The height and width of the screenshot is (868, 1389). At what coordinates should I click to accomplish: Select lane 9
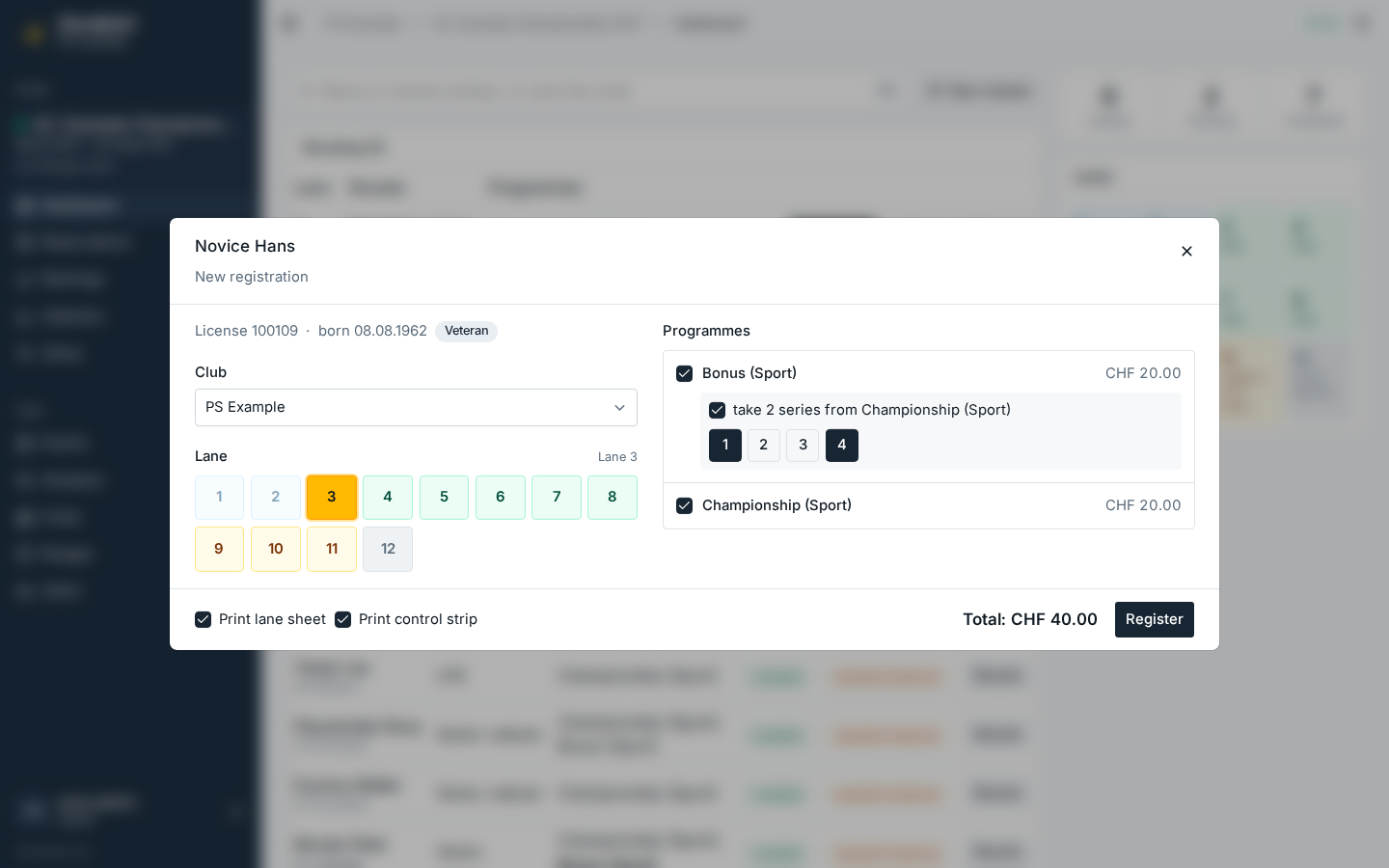coord(219,549)
